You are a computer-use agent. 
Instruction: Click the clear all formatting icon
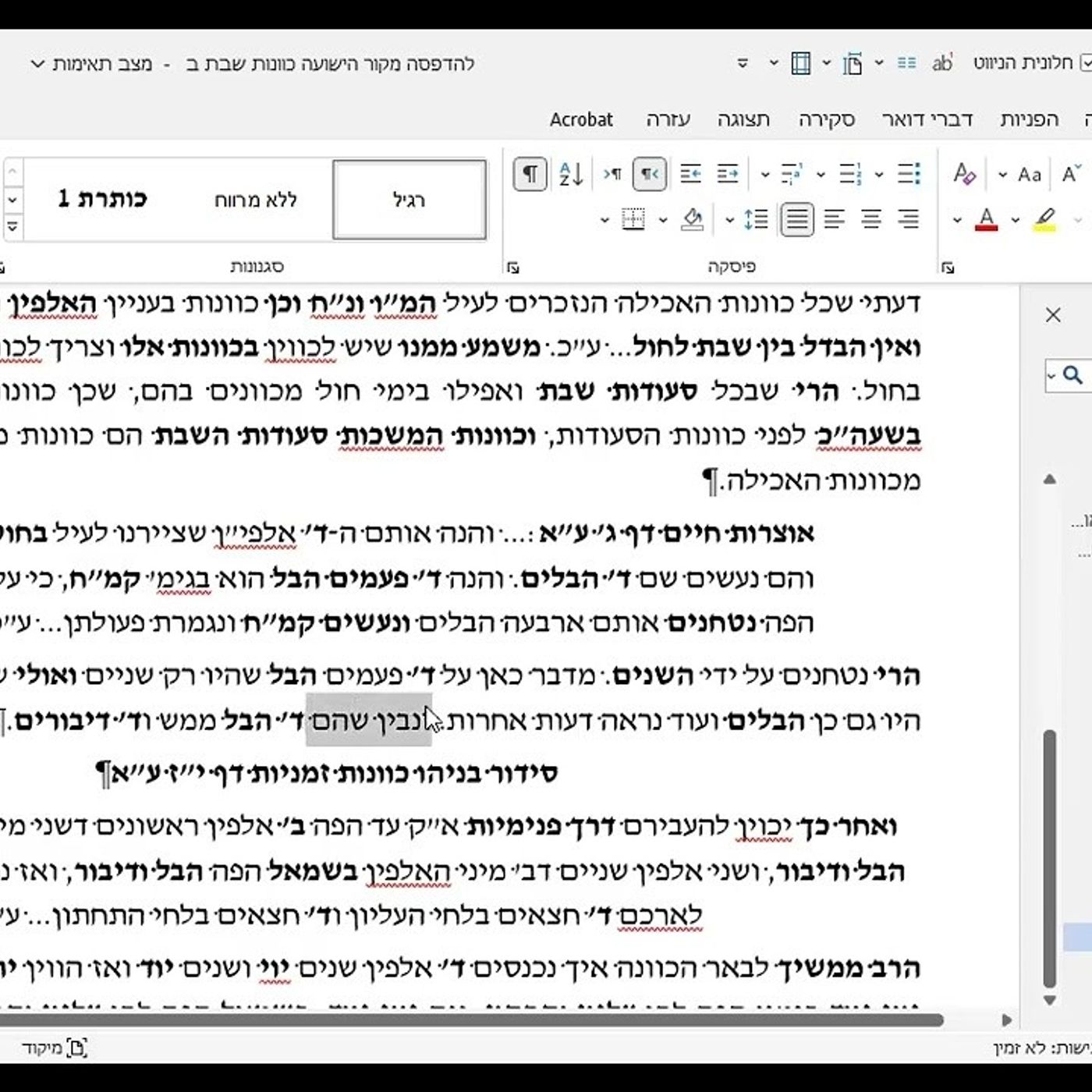point(965,173)
